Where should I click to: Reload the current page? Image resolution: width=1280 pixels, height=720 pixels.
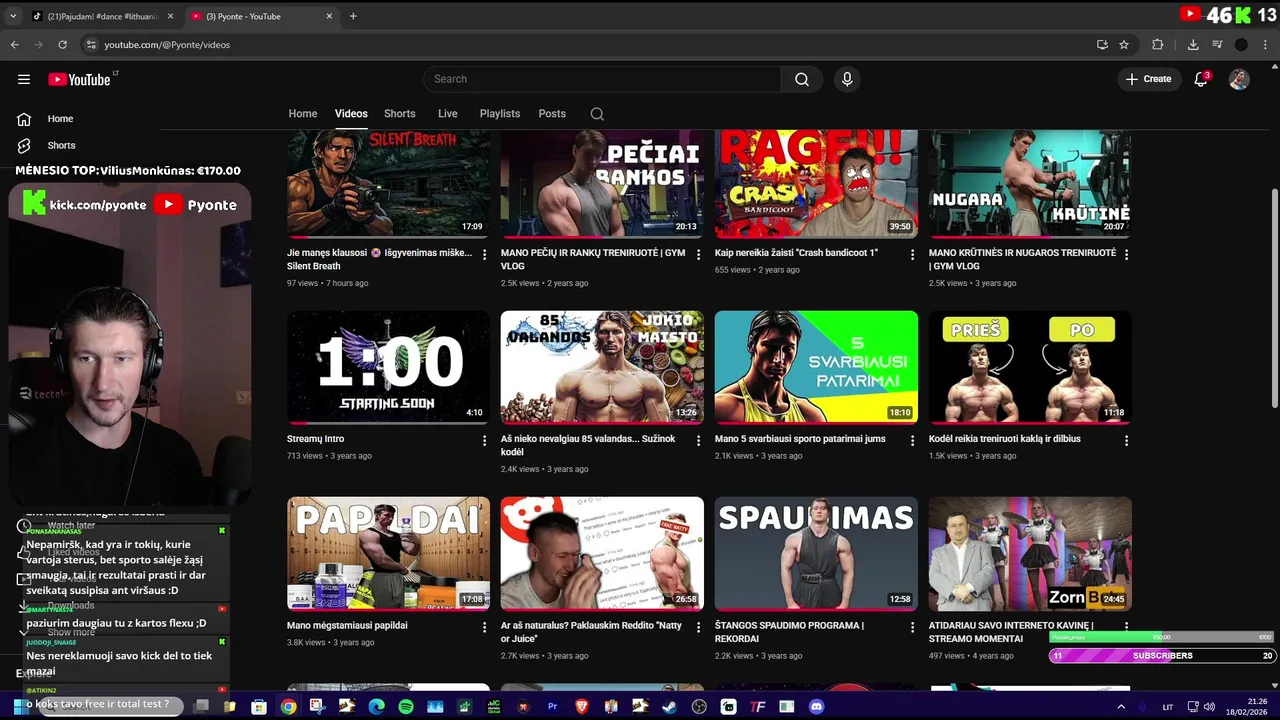62,45
